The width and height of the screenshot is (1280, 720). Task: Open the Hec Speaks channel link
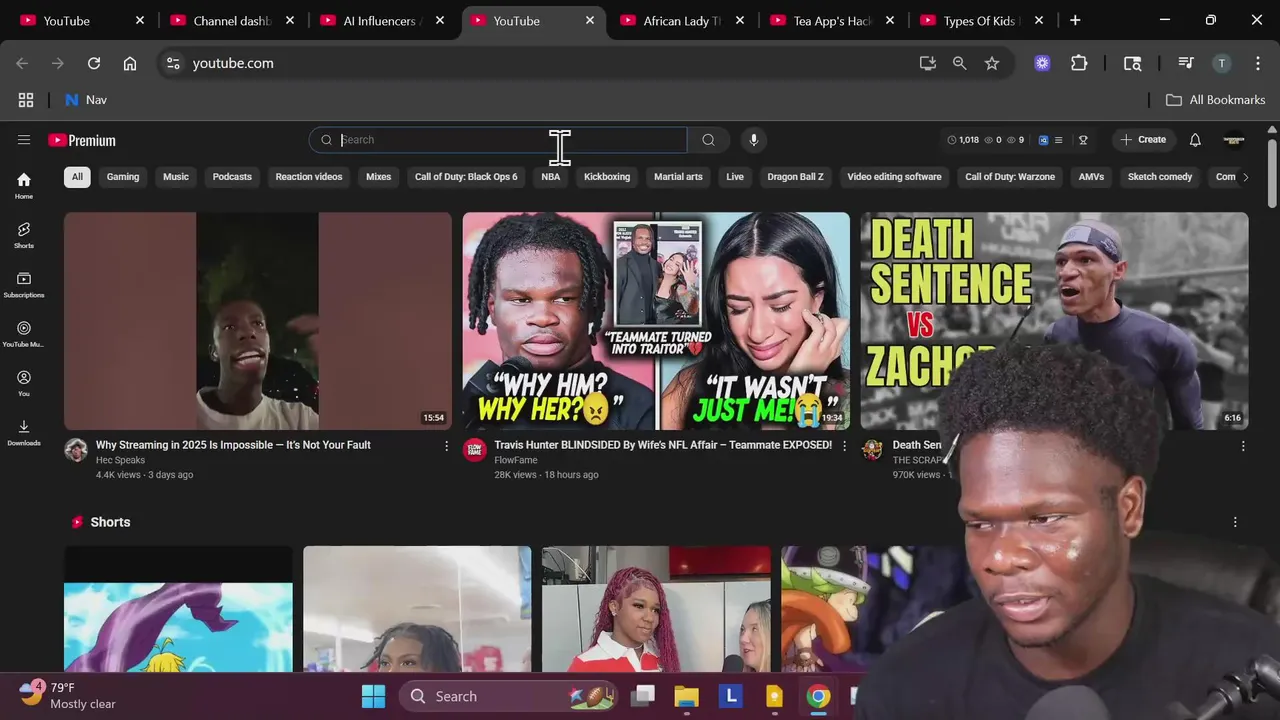(120, 460)
